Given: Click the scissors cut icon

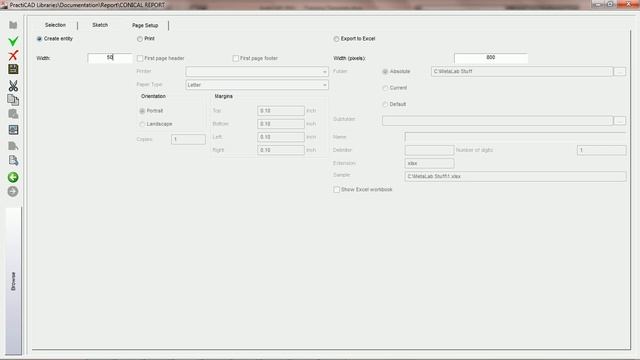Looking at the screenshot, I should [x=13, y=85].
